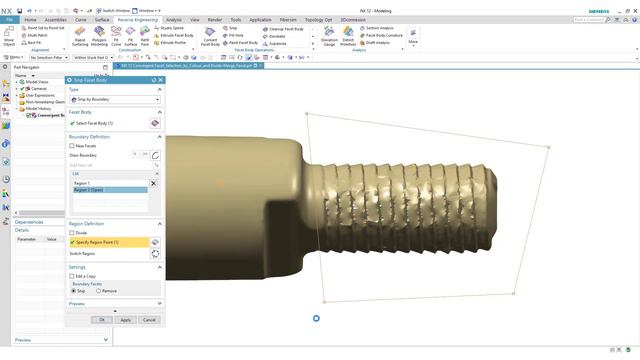Open the Menu button
This screenshot has width=640, height=360.
click(13, 58)
